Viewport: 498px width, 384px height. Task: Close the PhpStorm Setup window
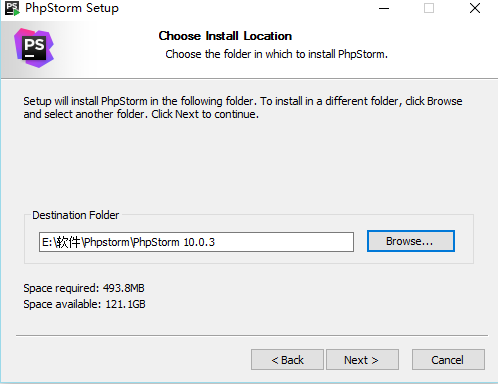(x=475, y=8)
